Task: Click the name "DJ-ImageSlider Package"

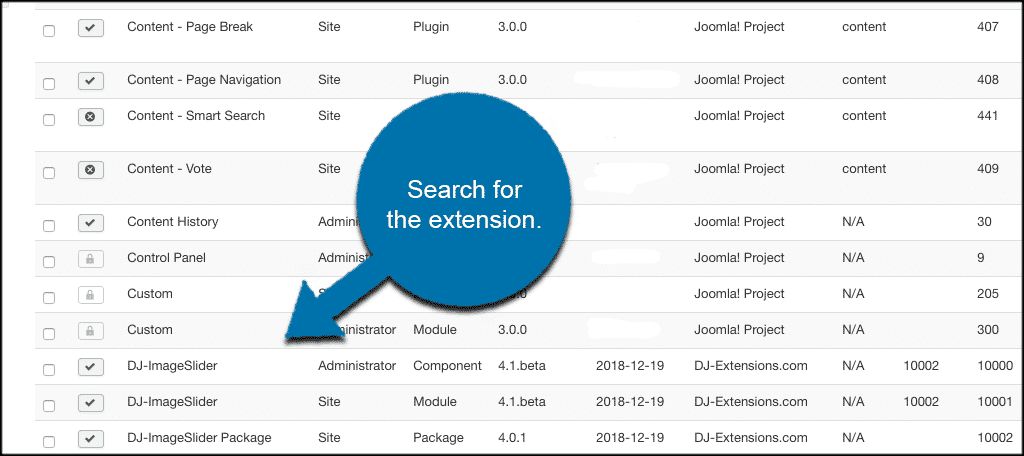Action: point(199,438)
